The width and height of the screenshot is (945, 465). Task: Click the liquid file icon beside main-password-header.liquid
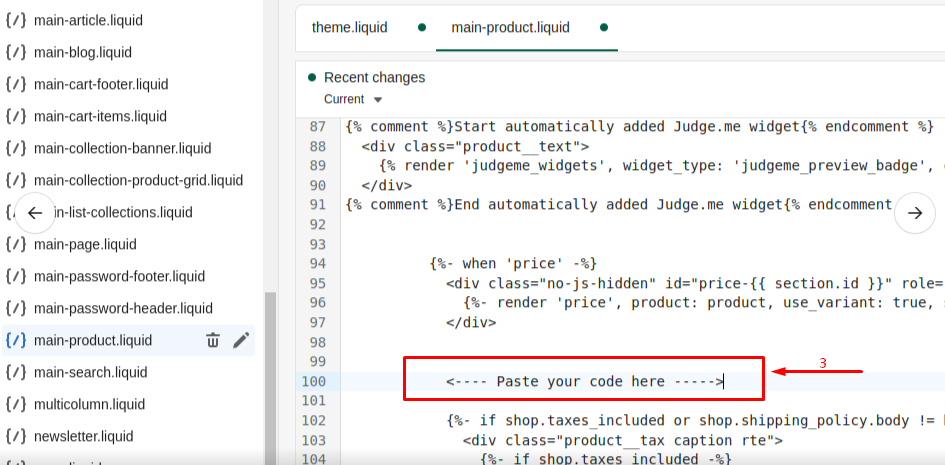pyautogui.click(x=16, y=308)
